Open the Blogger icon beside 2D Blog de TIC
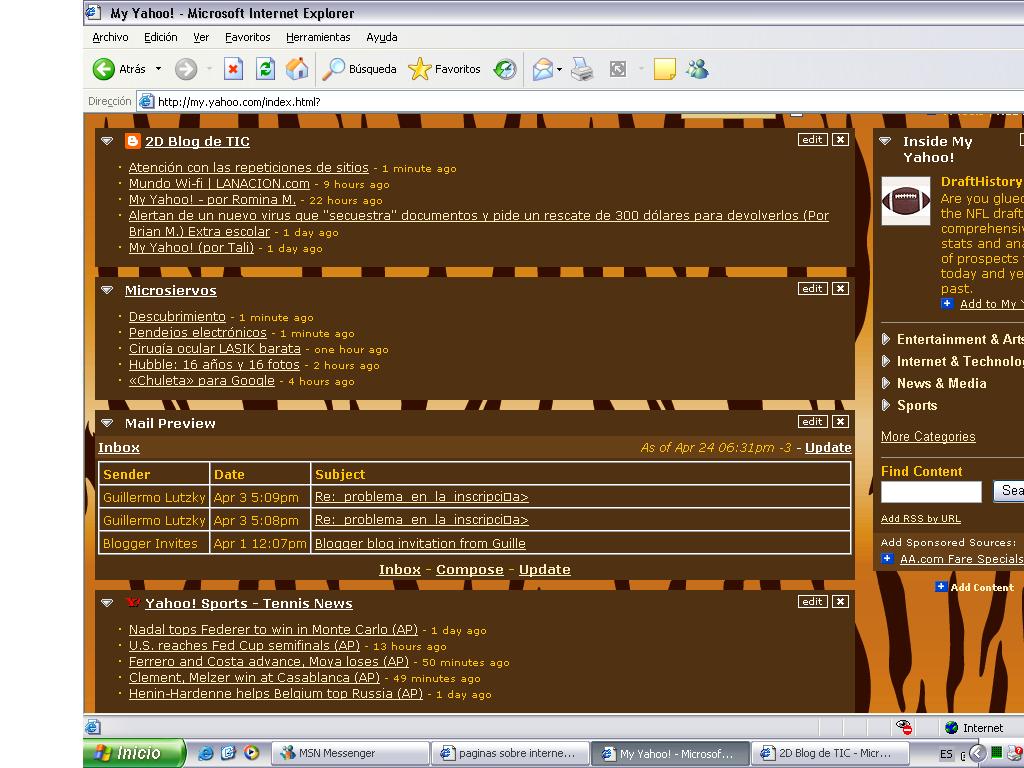The height and width of the screenshot is (768, 1024). tap(133, 141)
